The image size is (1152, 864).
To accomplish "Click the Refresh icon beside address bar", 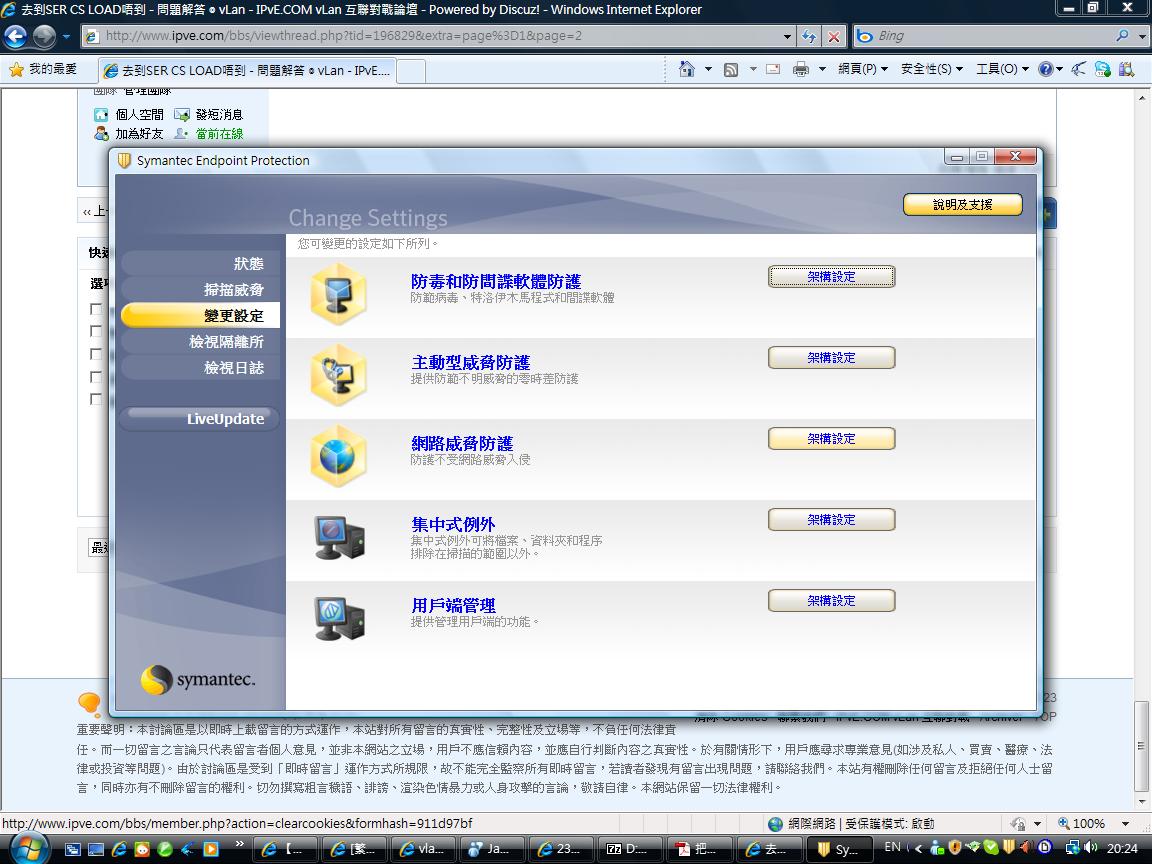I will (x=809, y=35).
